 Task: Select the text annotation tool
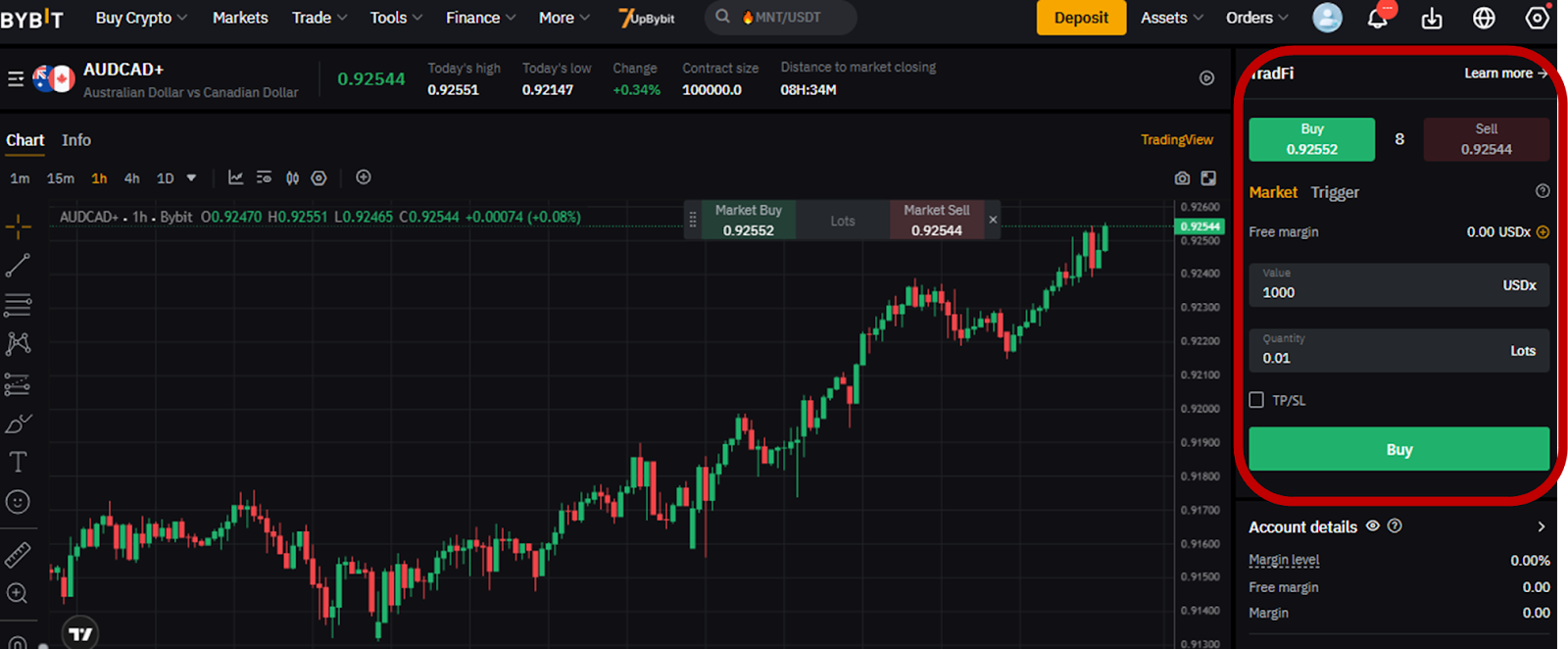tap(18, 462)
